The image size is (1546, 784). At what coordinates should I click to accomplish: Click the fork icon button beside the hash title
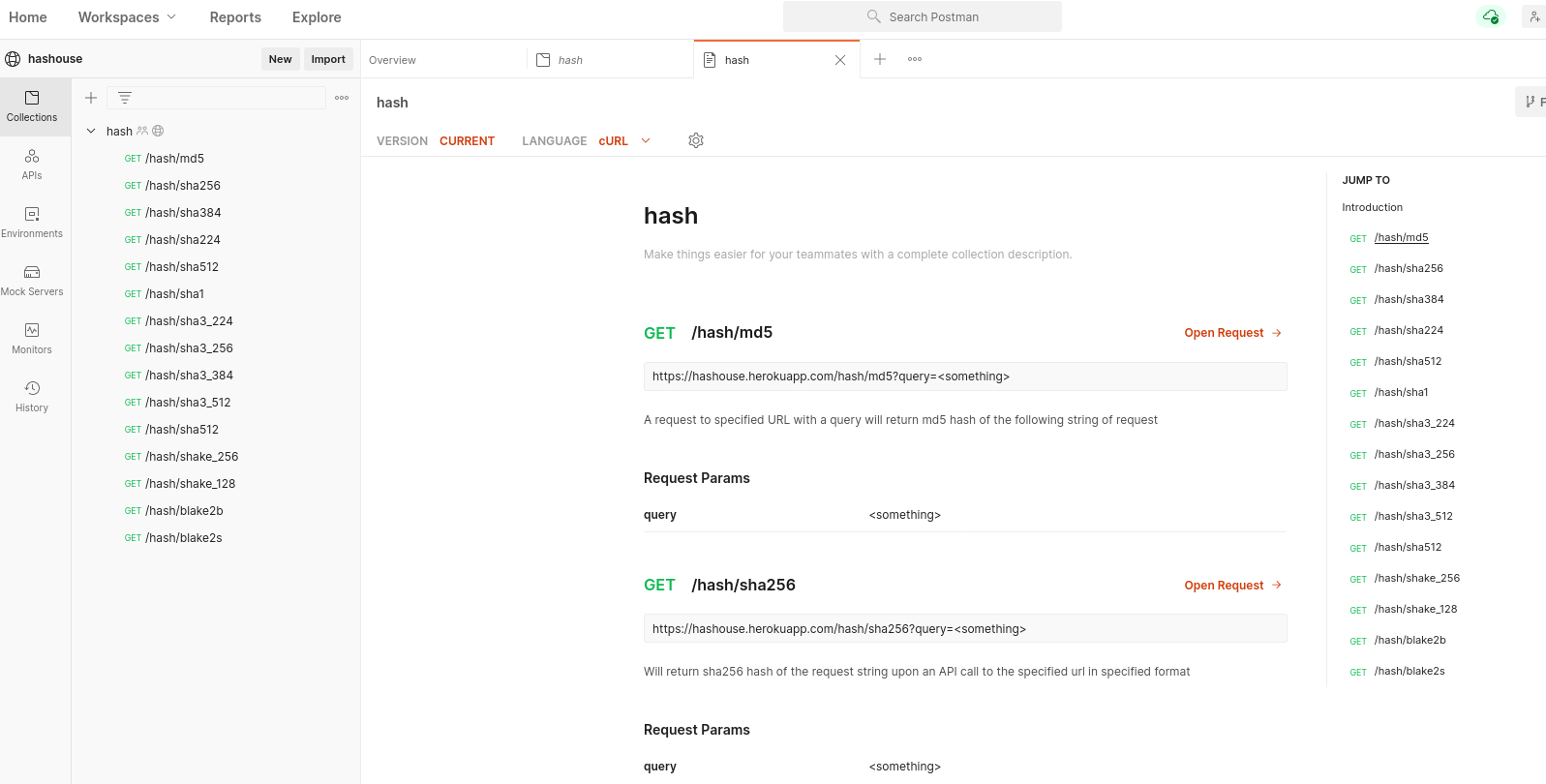1531,102
